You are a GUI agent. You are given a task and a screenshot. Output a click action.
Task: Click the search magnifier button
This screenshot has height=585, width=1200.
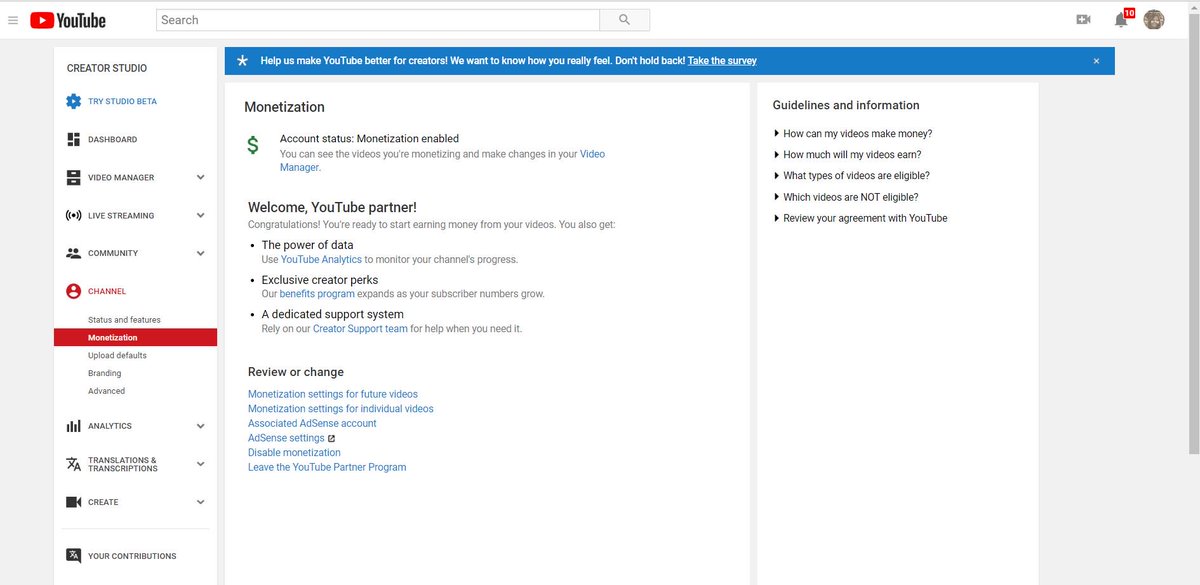(625, 20)
